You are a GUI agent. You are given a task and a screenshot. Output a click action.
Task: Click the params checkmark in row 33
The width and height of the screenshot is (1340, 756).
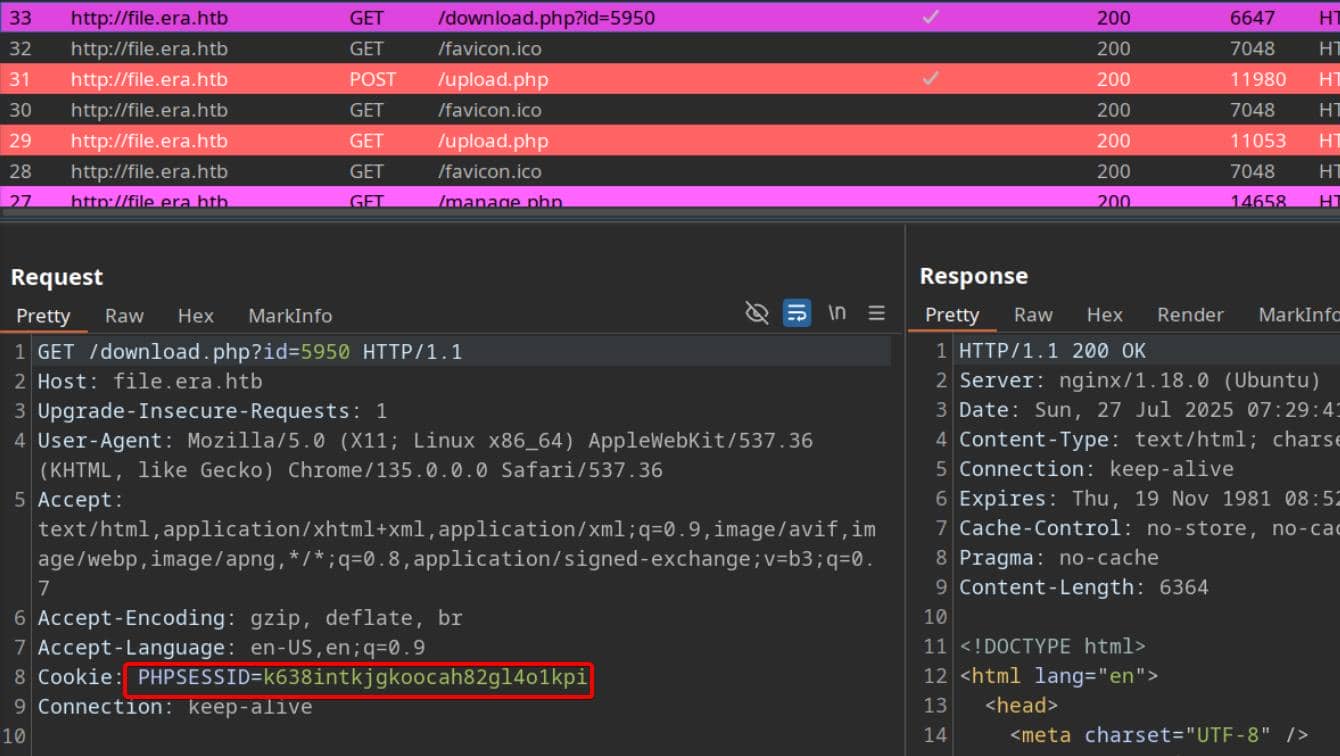click(931, 17)
